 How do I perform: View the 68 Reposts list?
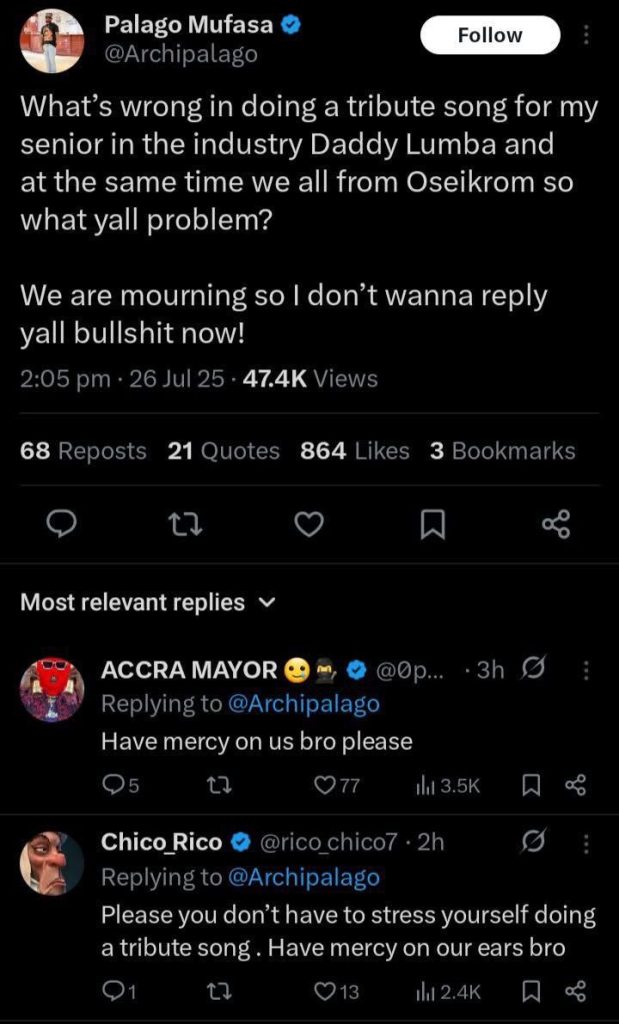83,451
